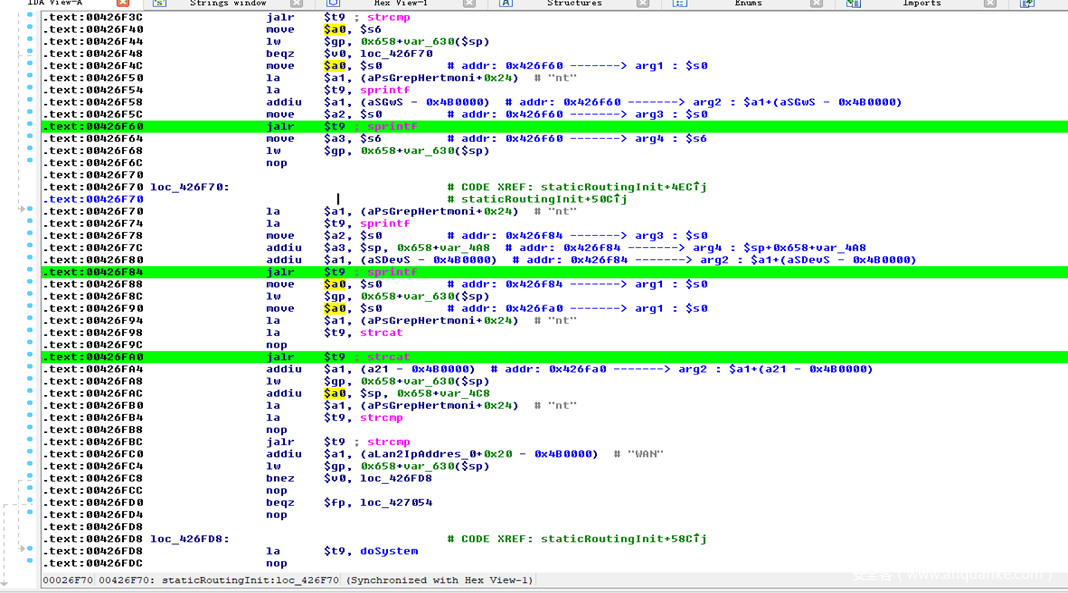The width and height of the screenshot is (1068, 593).
Task: Click loc_426FD8 operand in bnez instruction
Action: click(396, 479)
